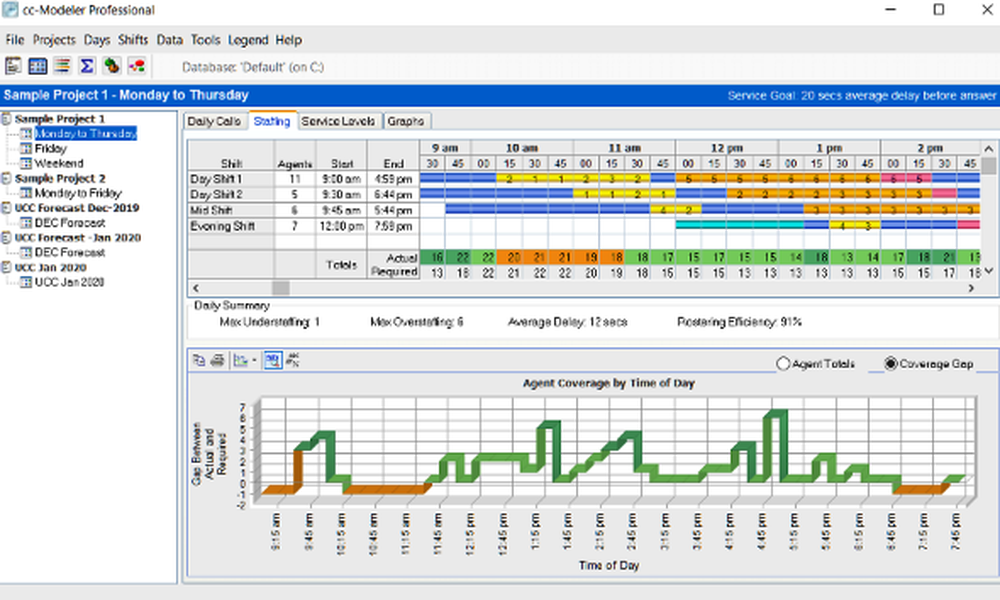Open the Shifts menu

pos(133,40)
